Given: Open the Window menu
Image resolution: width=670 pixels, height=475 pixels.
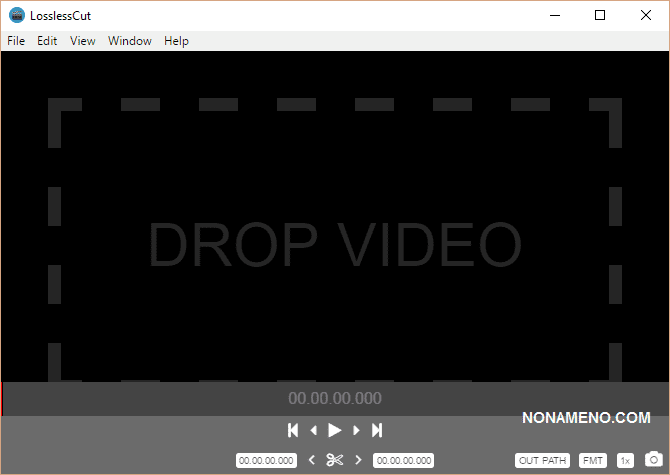Looking at the screenshot, I should pyautogui.click(x=130, y=41).
